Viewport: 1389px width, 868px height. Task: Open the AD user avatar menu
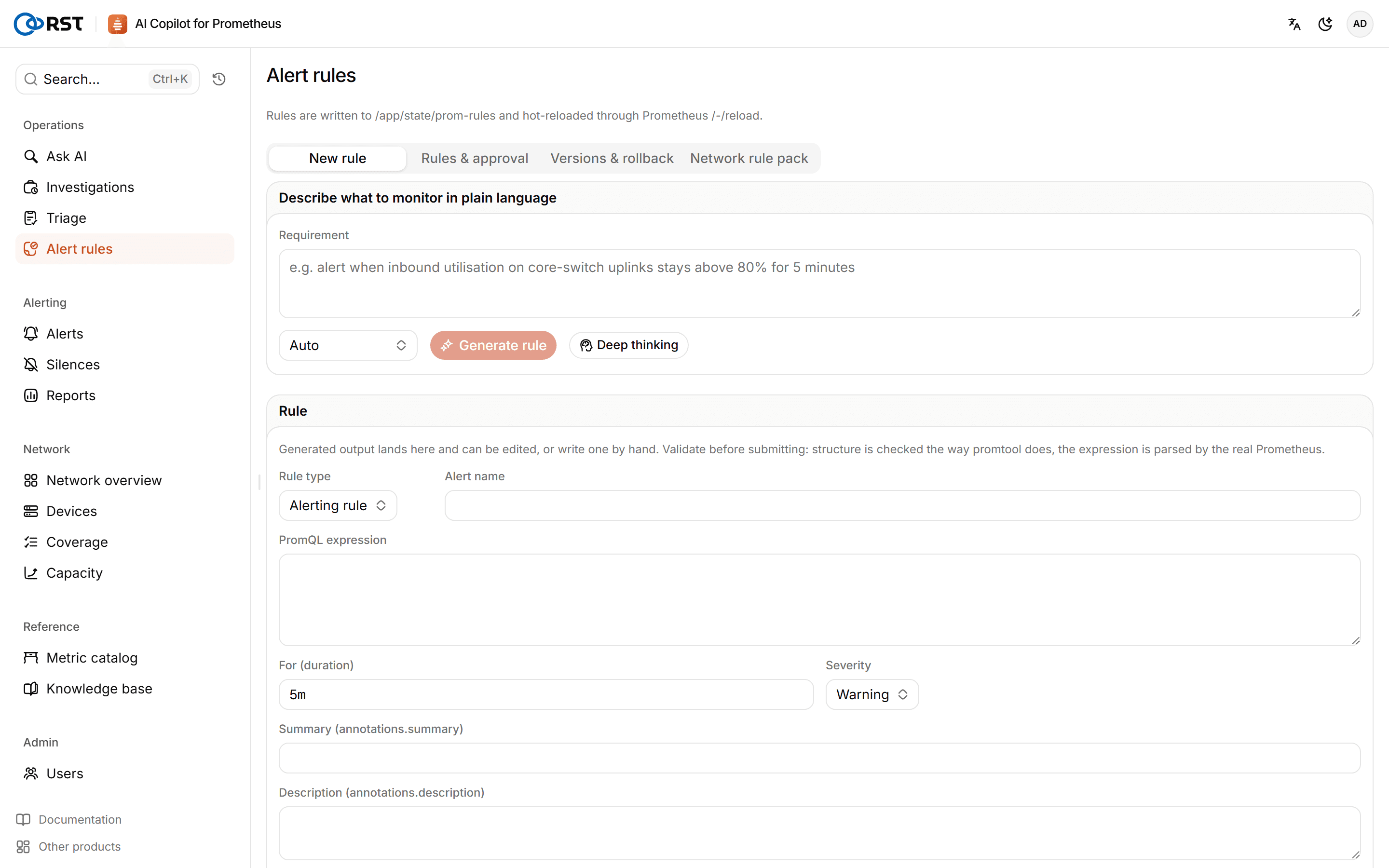pyautogui.click(x=1360, y=24)
